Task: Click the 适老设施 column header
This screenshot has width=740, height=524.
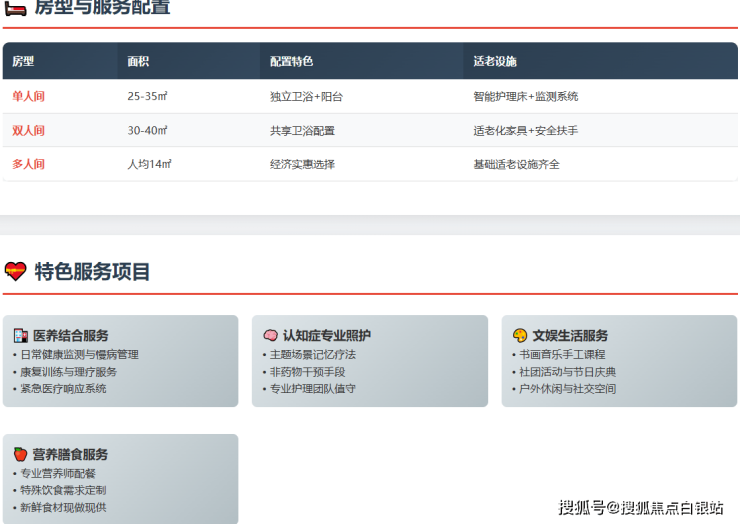Action: 495,61
